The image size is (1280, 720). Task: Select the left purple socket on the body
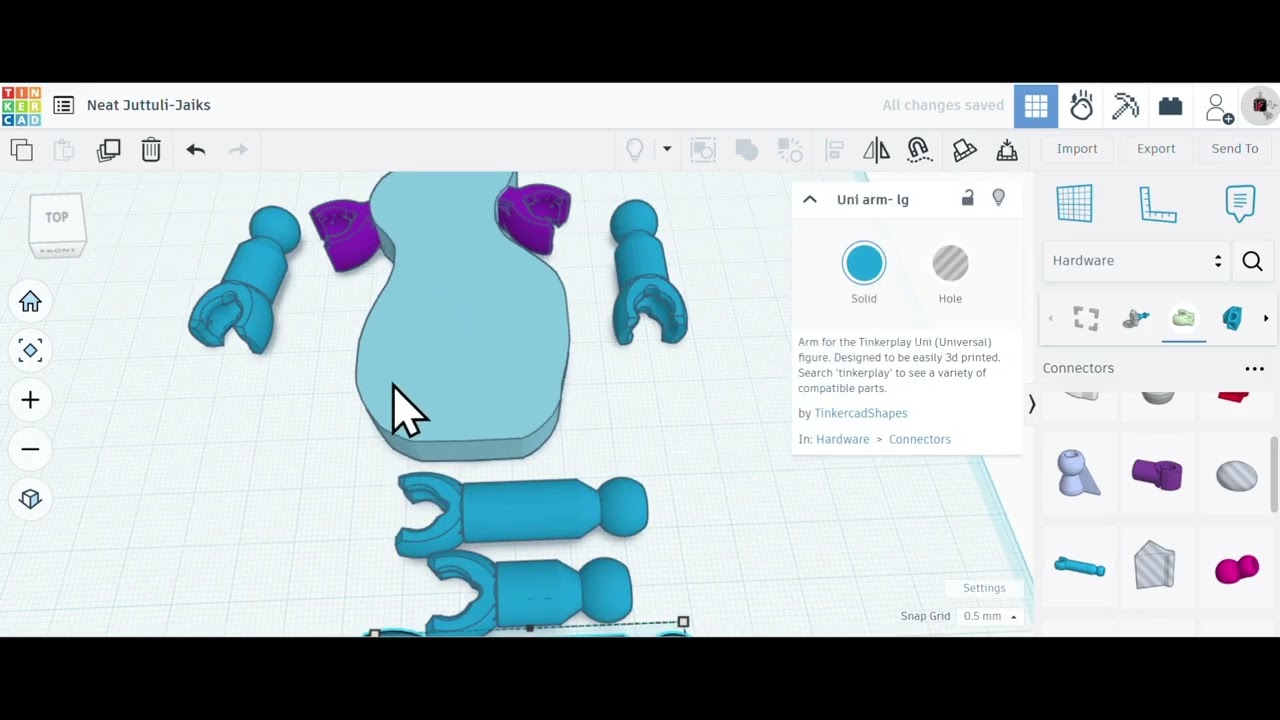[x=343, y=233]
